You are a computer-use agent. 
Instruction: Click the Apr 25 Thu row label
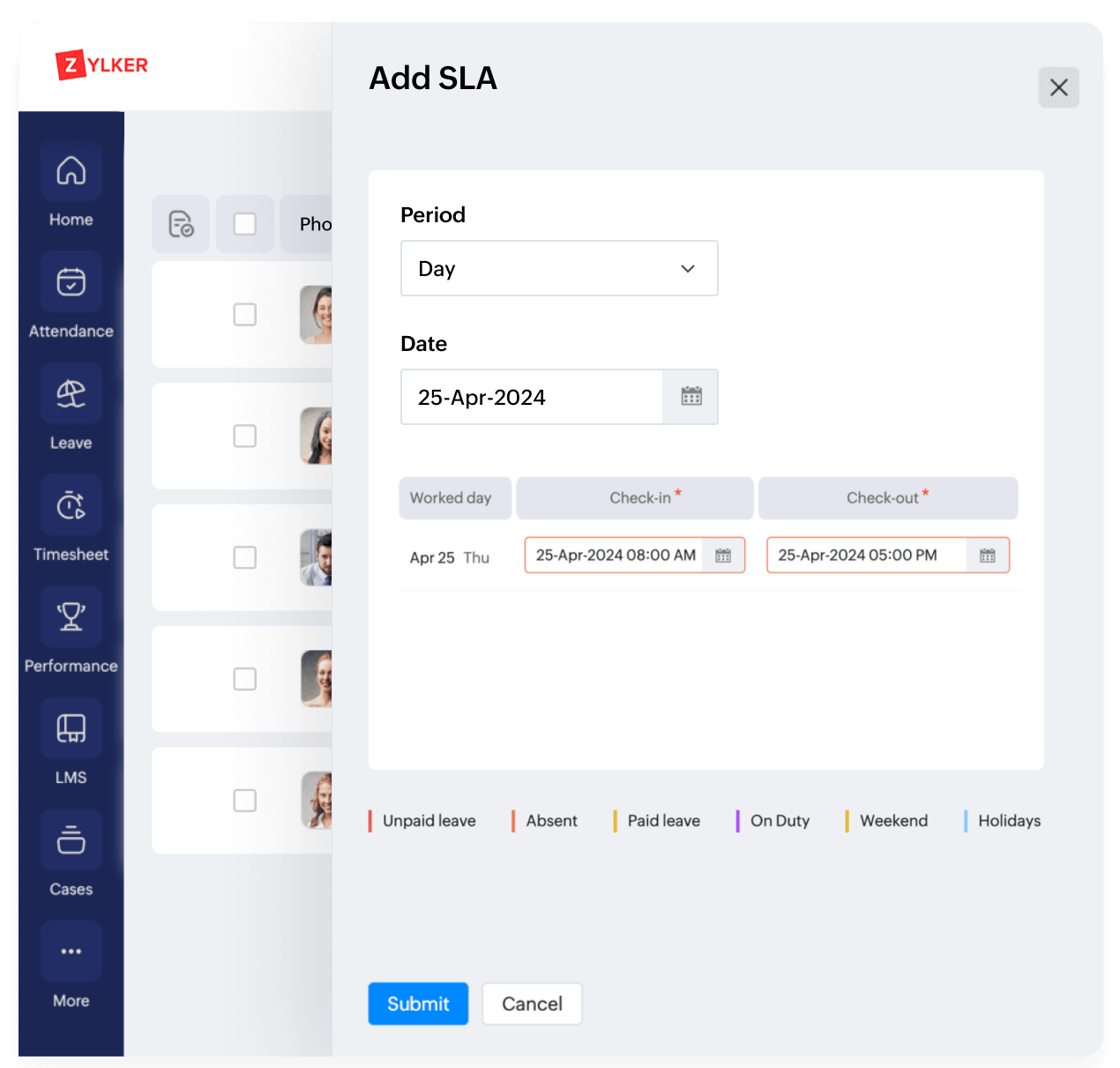449,557
